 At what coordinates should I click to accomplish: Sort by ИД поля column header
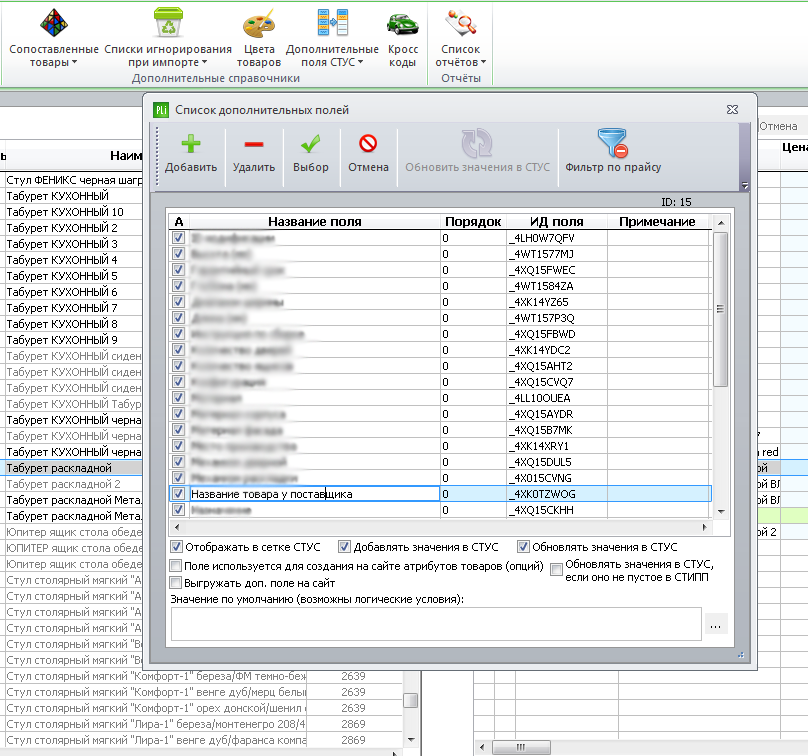coord(557,222)
